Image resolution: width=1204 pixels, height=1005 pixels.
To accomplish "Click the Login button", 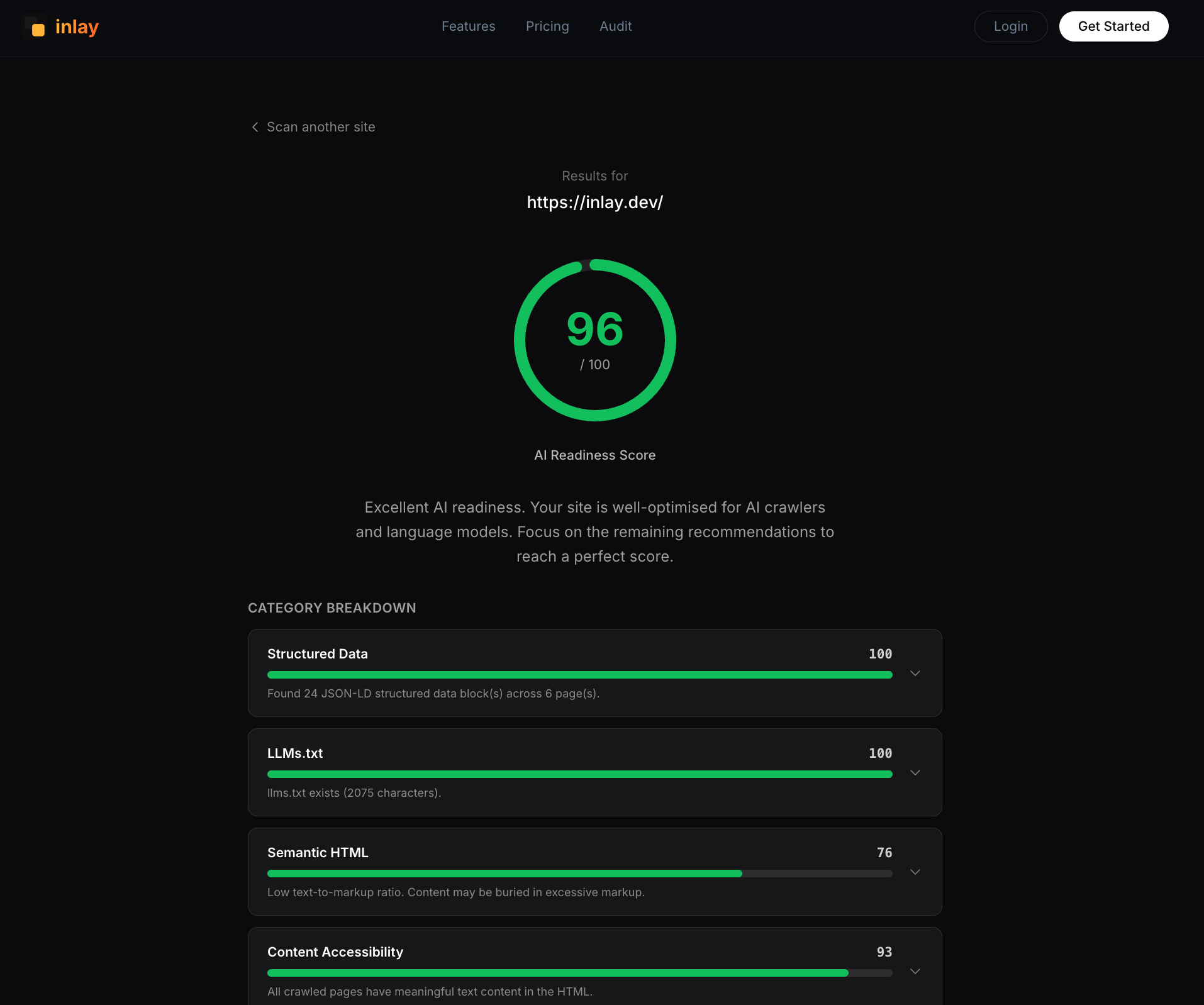I will (1010, 26).
